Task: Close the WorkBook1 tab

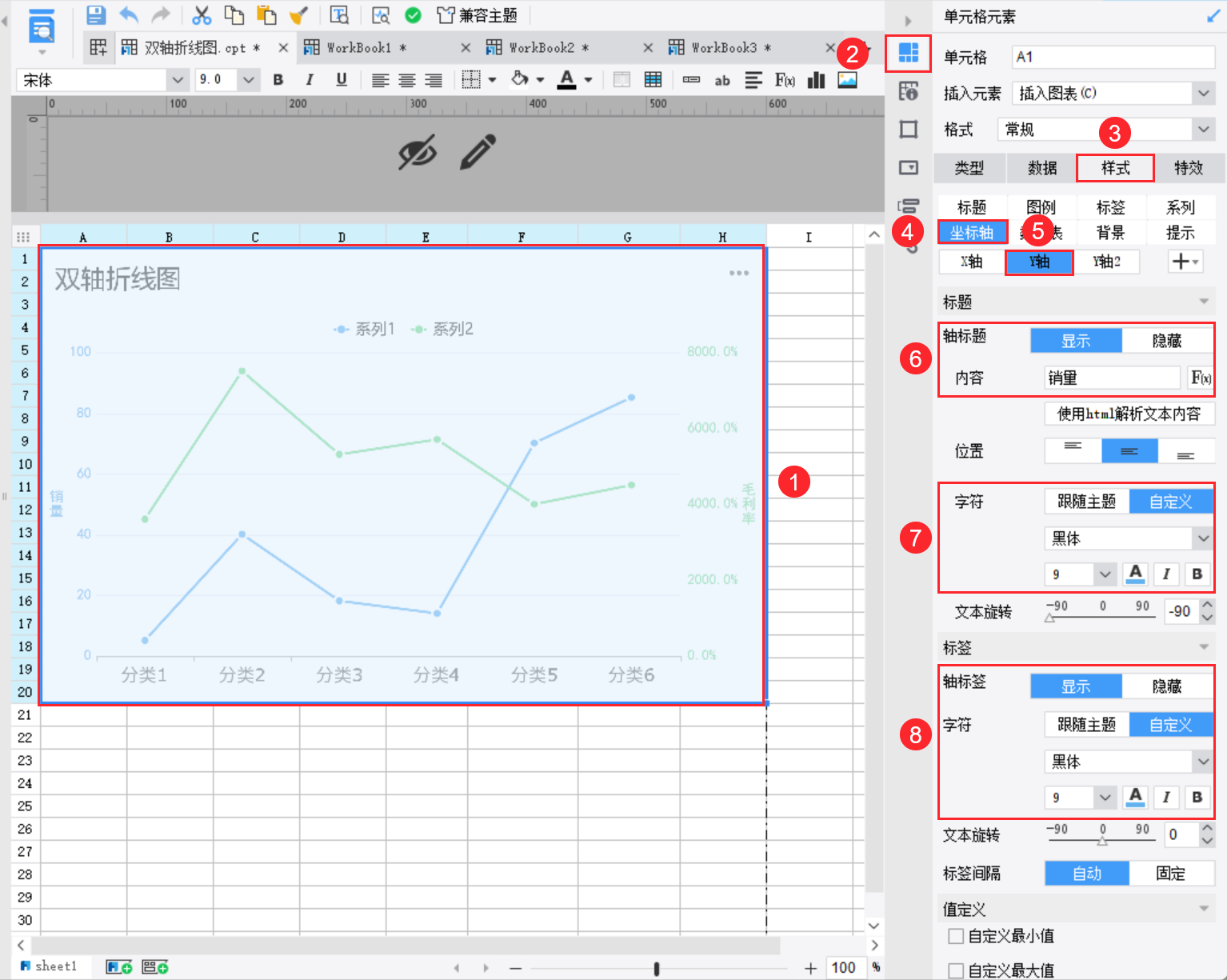Action: 466,48
